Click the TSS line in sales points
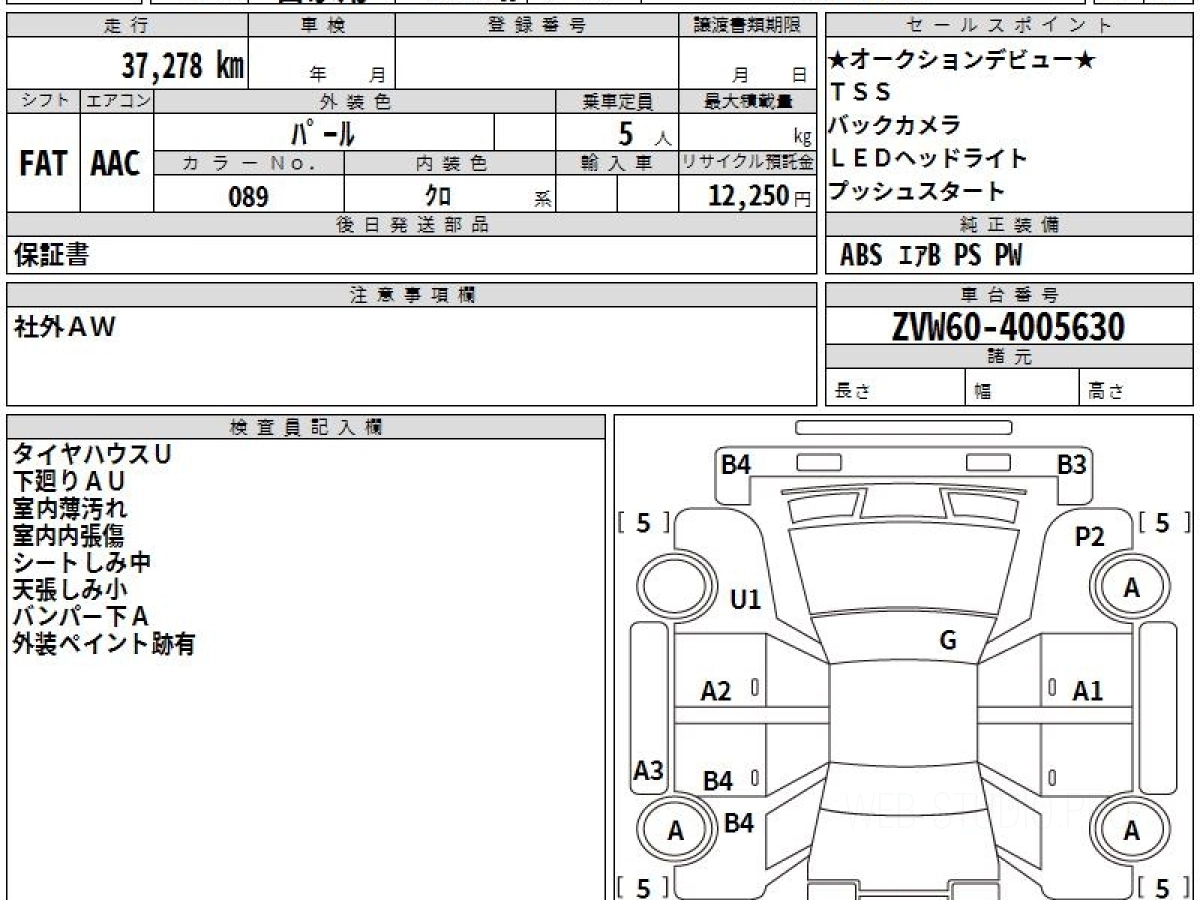Image resolution: width=1200 pixels, height=900 pixels. (x=860, y=93)
